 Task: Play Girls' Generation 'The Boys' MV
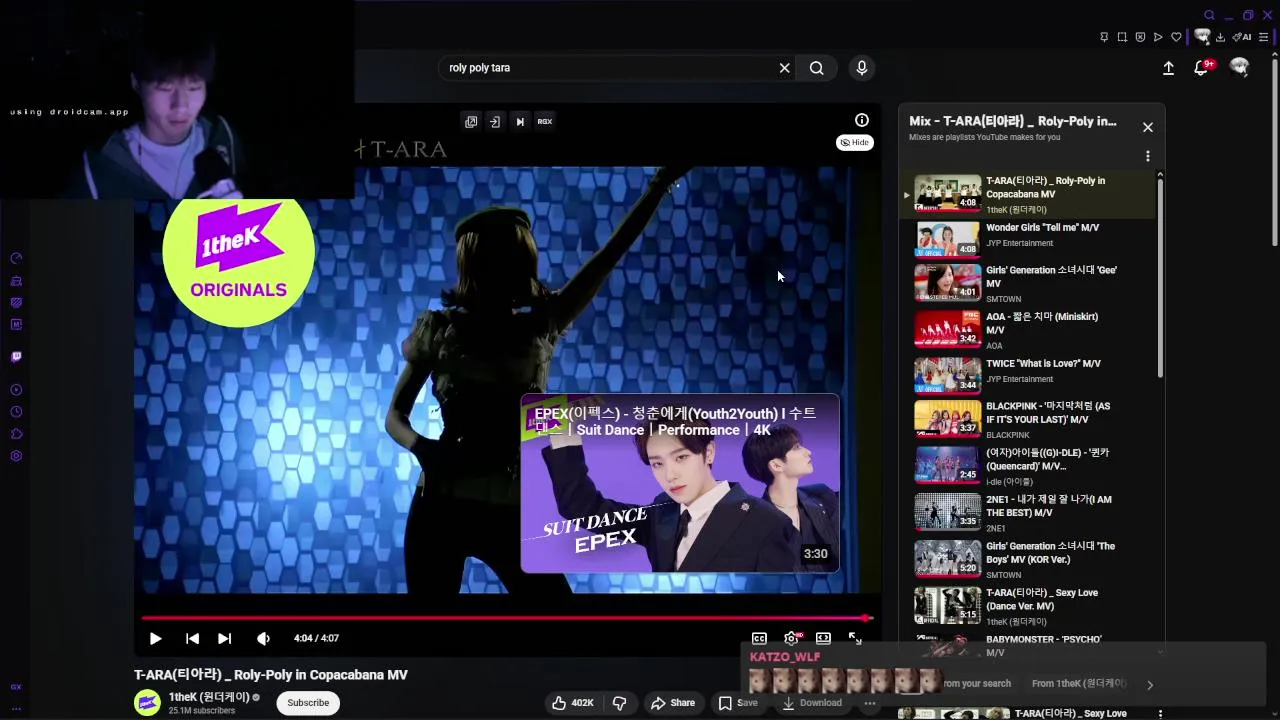point(1035,560)
